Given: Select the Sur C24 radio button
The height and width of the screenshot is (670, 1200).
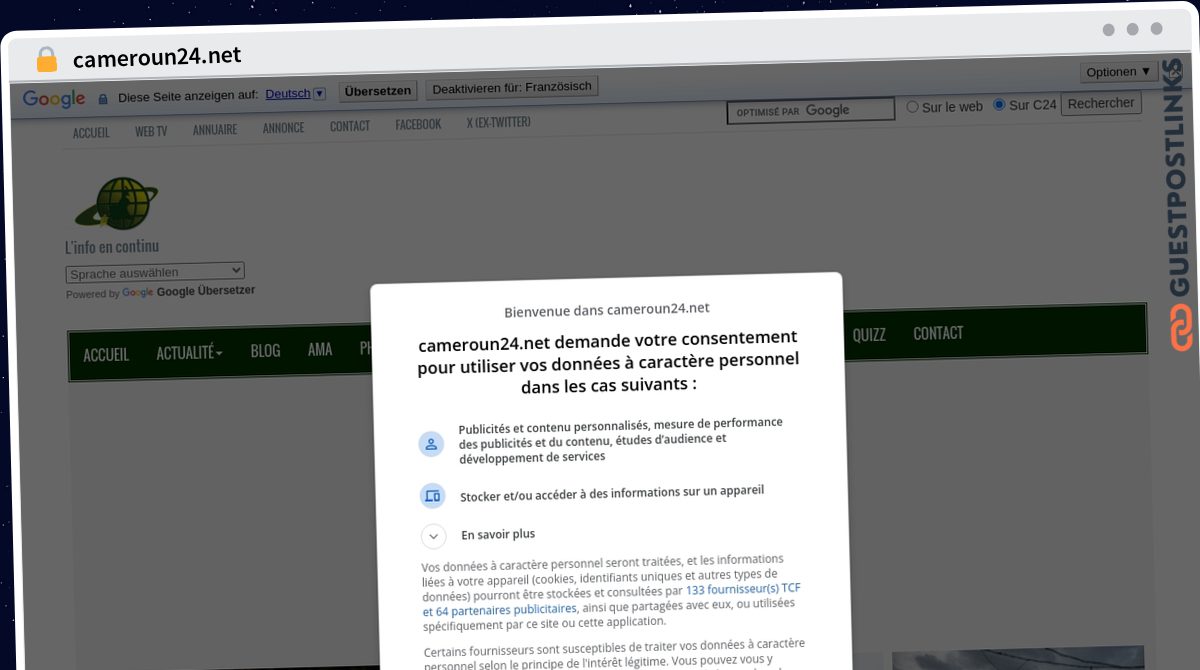Looking at the screenshot, I should [x=999, y=105].
